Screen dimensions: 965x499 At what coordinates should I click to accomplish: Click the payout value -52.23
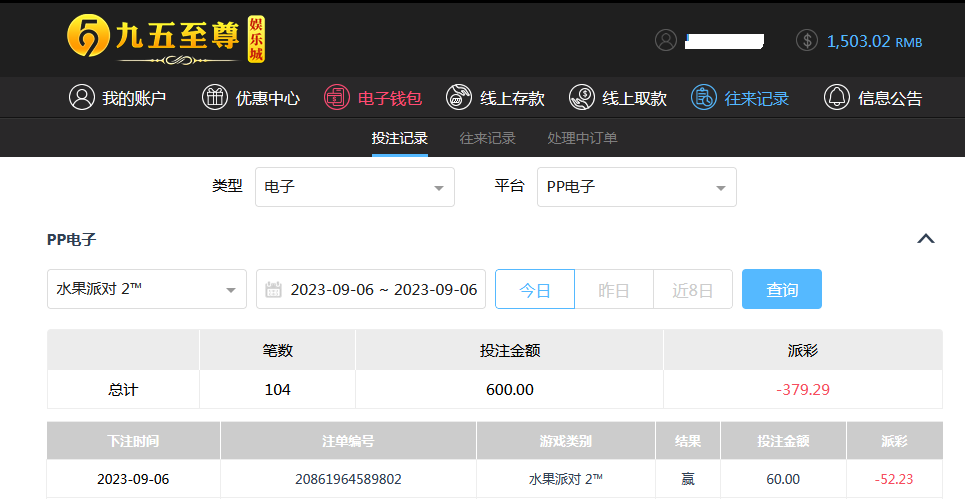tap(894, 479)
